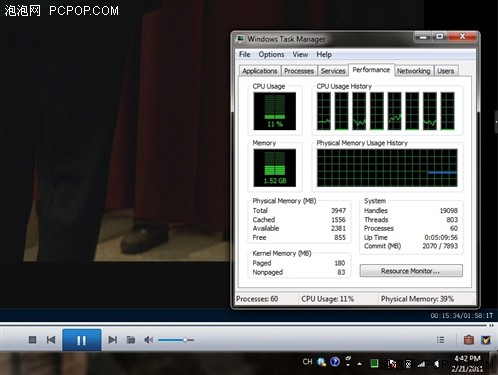Open the View menu
Image resolution: width=498 pixels, height=375 pixels.
(x=300, y=54)
